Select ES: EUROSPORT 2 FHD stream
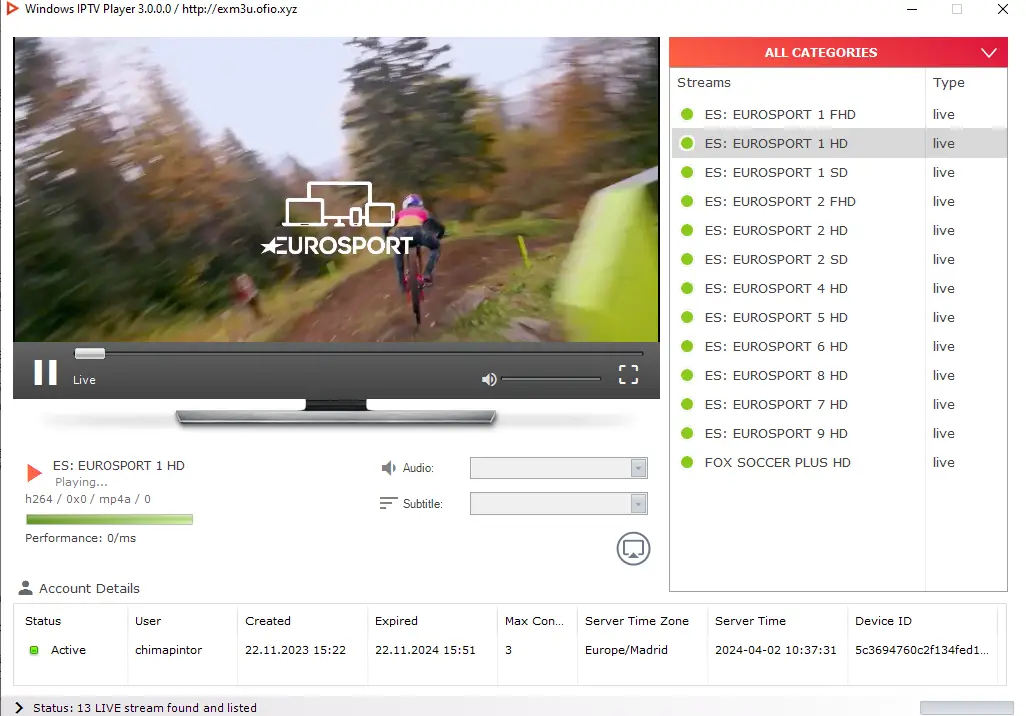This screenshot has width=1026, height=716. pyautogui.click(x=839, y=202)
